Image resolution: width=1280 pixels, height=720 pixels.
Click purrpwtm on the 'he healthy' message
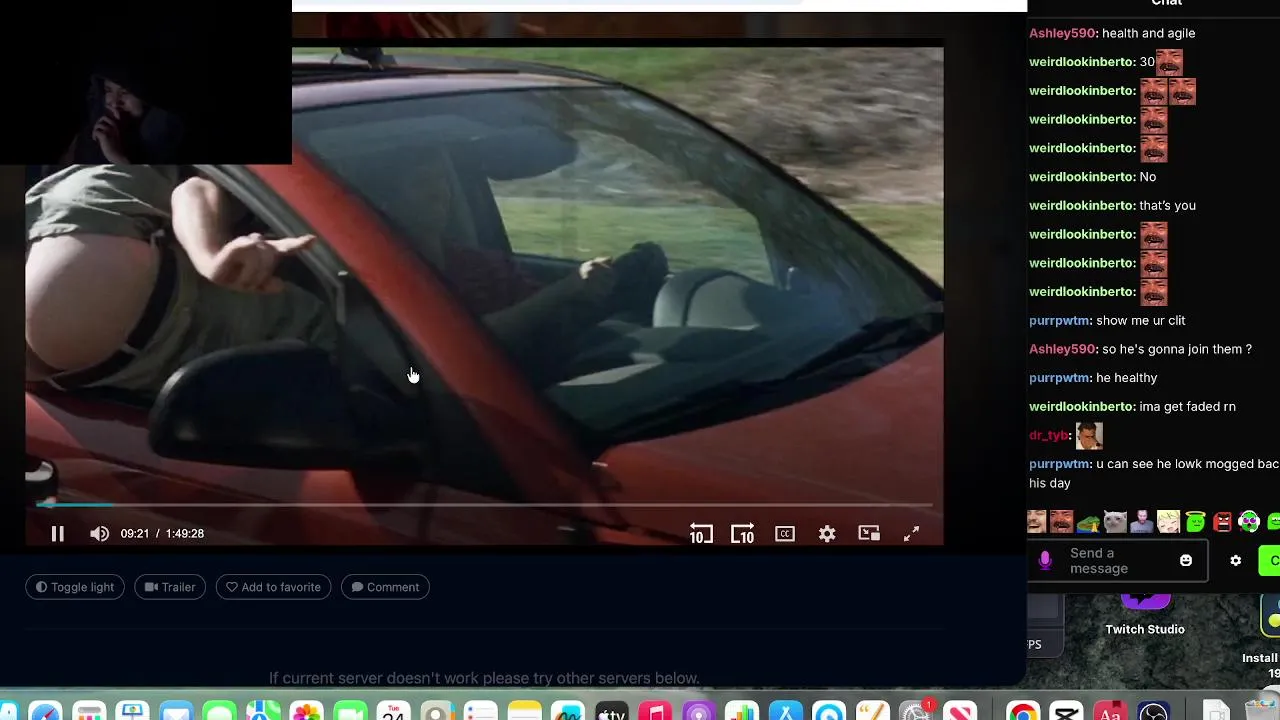(1059, 378)
